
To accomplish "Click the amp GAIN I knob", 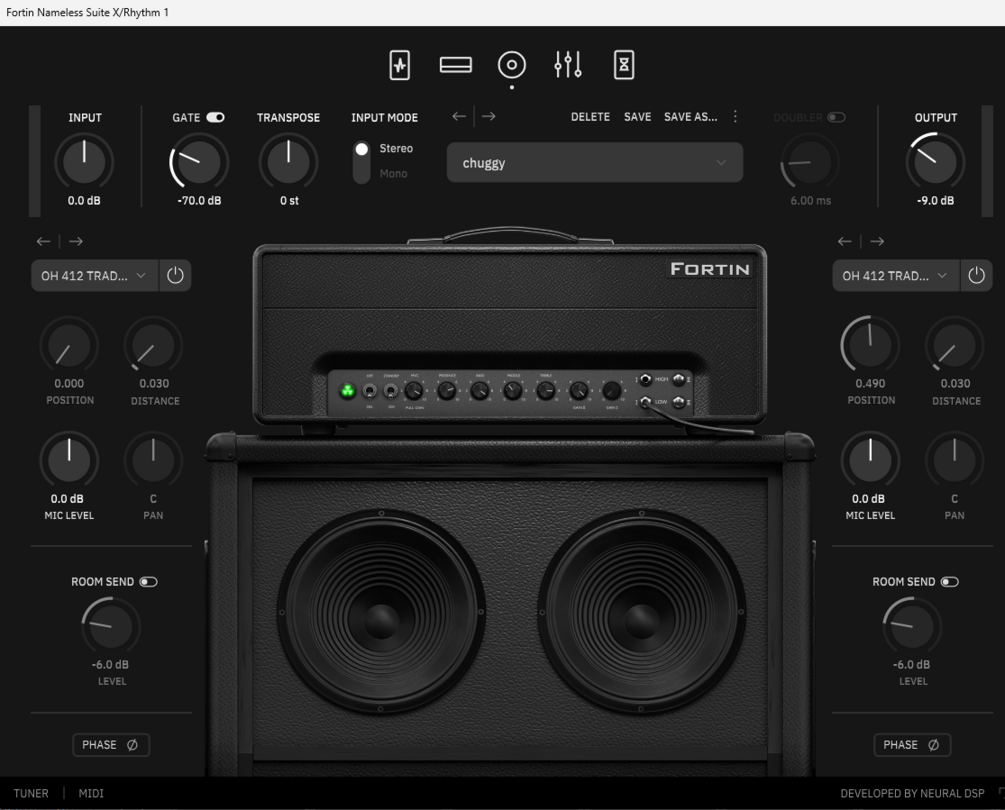I will (x=611, y=390).
